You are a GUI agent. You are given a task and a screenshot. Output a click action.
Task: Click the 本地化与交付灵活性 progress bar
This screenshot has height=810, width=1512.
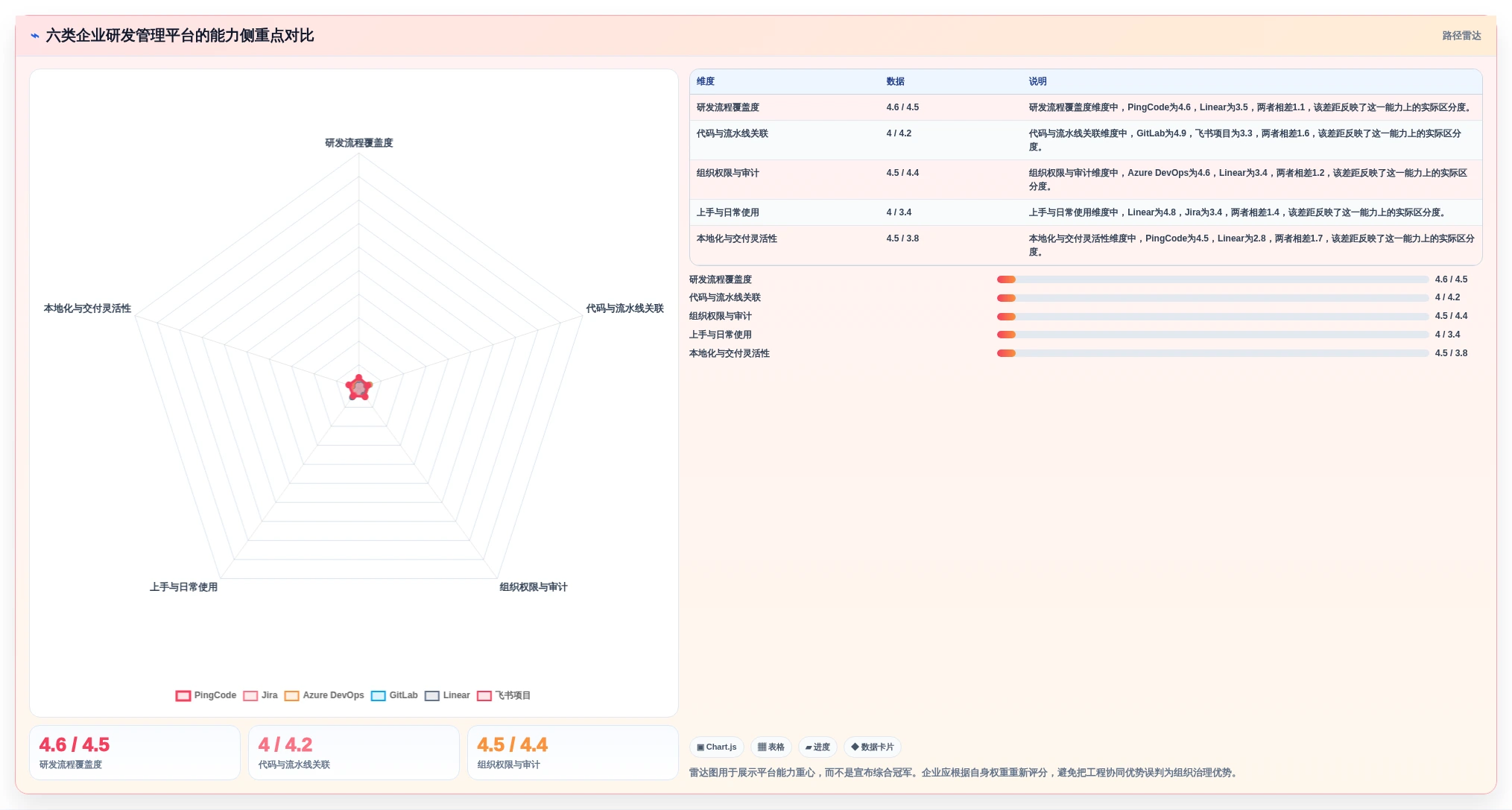pos(1212,353)
